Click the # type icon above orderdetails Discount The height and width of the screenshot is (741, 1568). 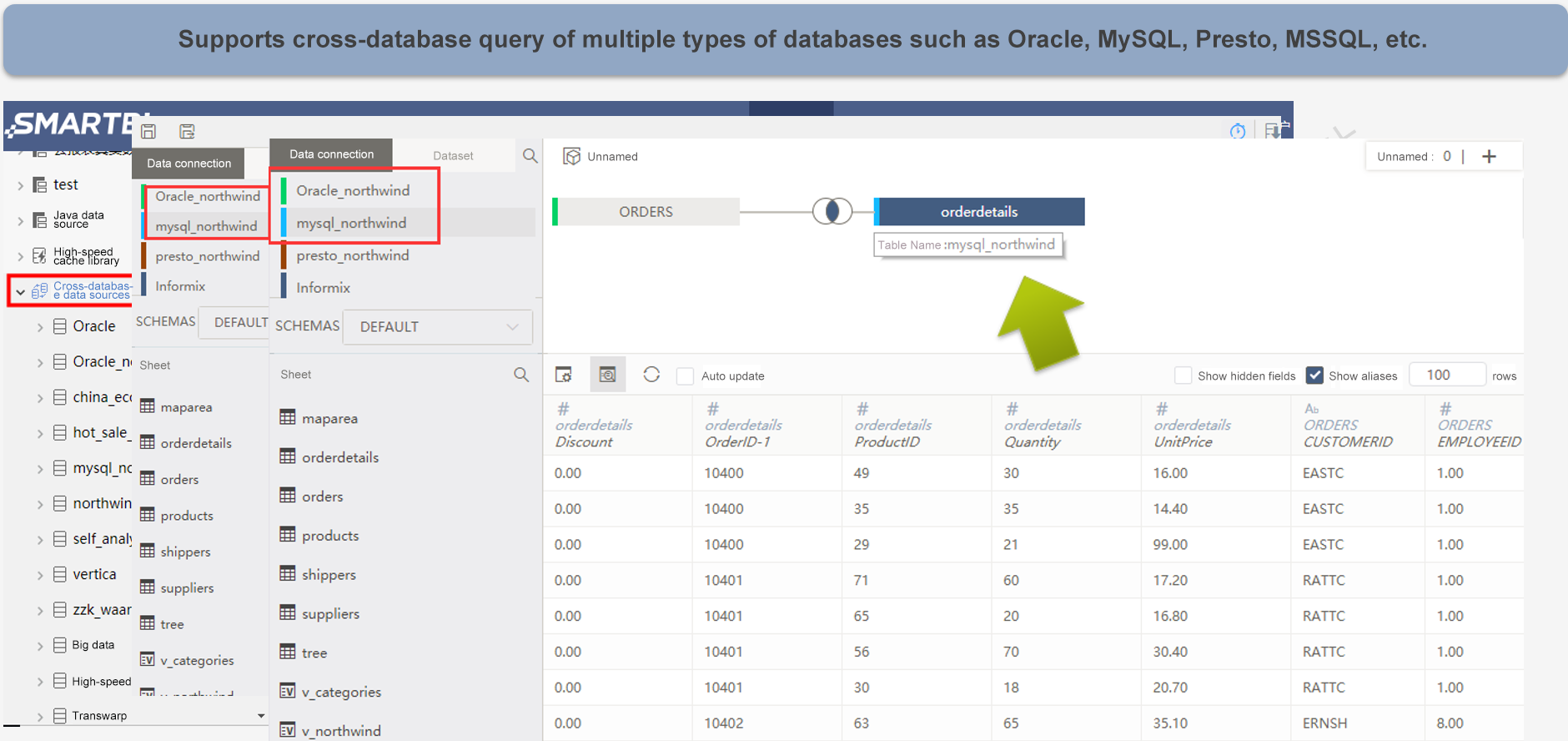coord(563,409)
